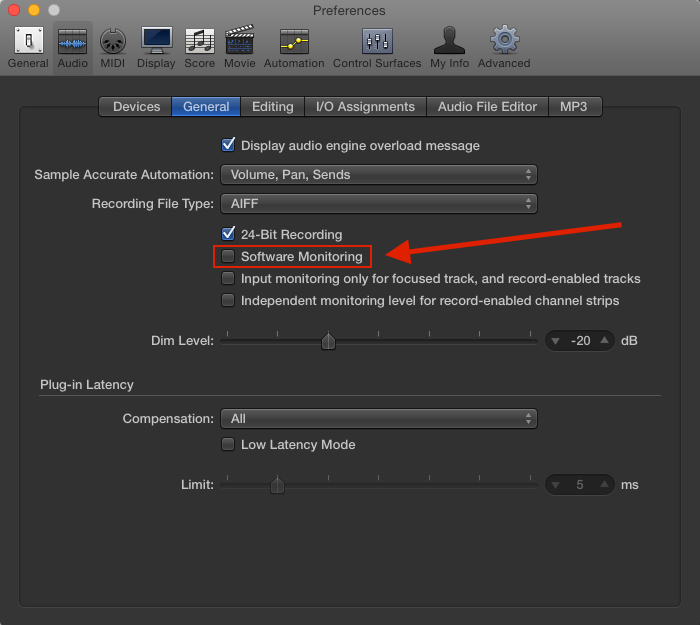Screen dimensions: 700x625
Task: Click the Audio File Editor tab
Action: (487, 107)
